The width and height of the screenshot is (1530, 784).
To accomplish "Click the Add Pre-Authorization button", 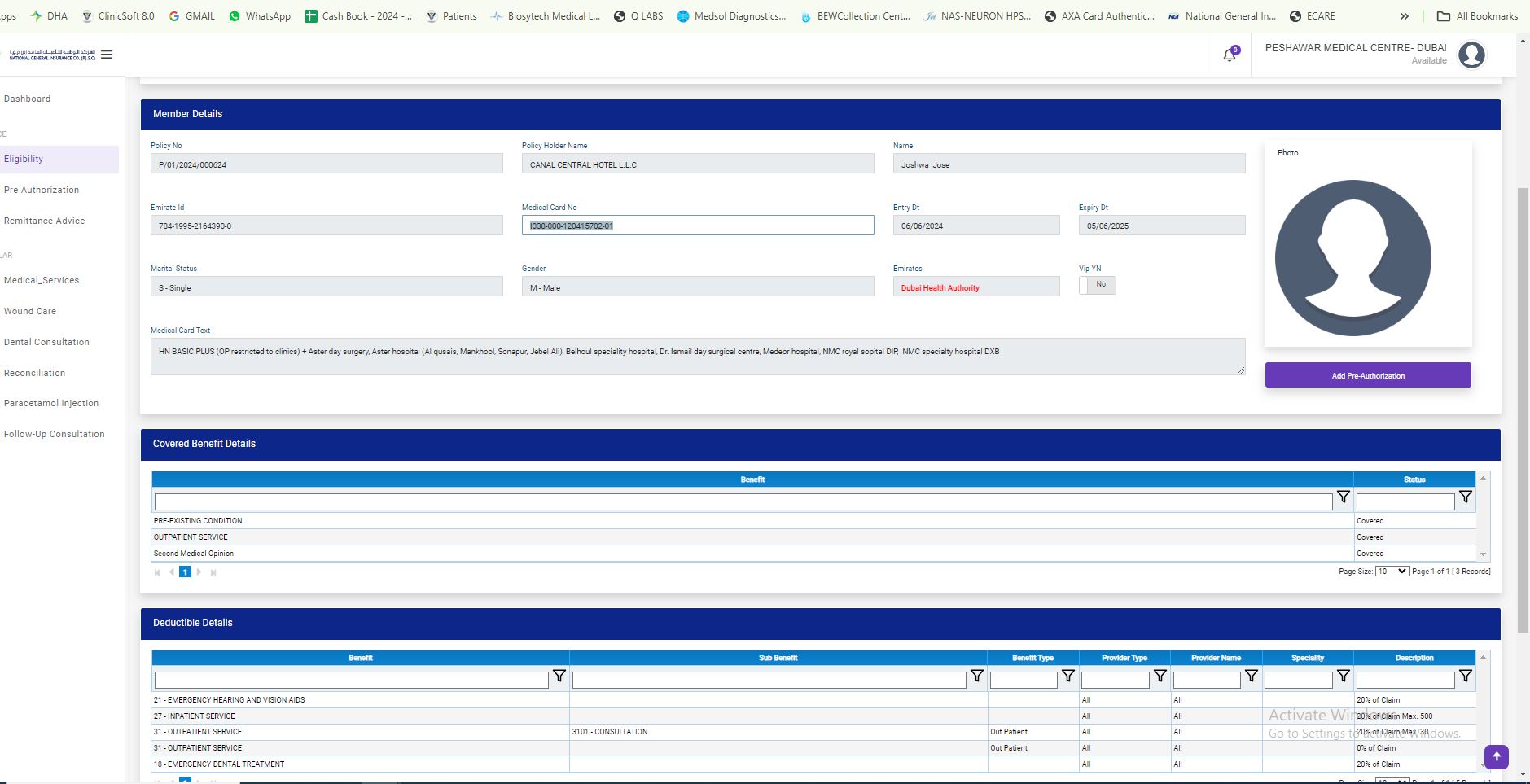I will [x=1368, y=375].
